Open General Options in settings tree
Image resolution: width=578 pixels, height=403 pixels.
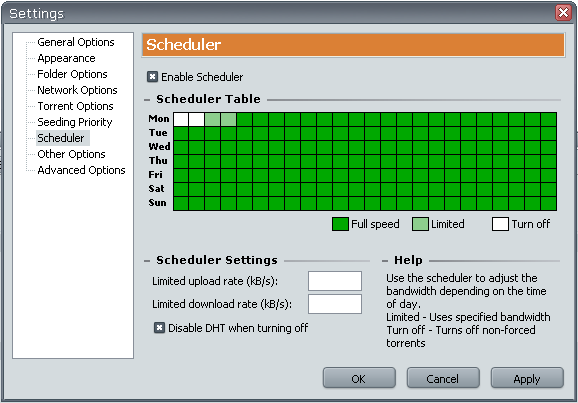click(76, 42)
